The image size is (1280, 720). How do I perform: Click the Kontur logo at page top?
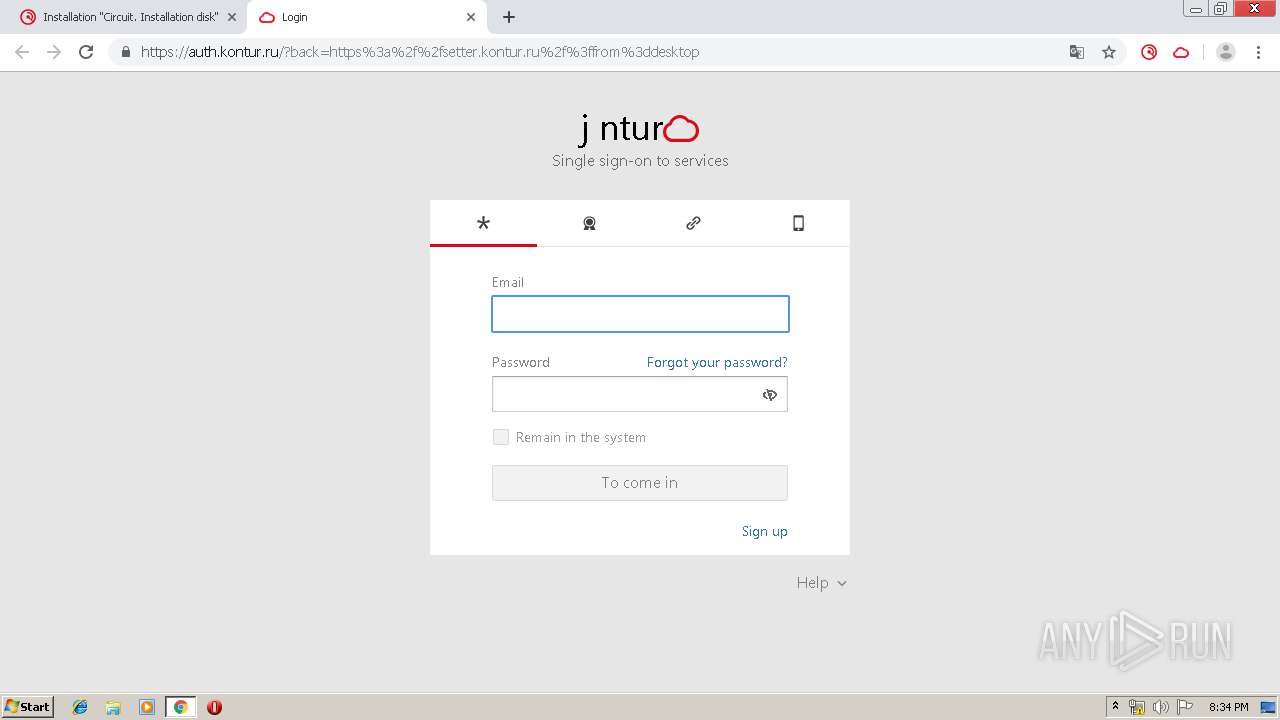[x=640, y=129]
